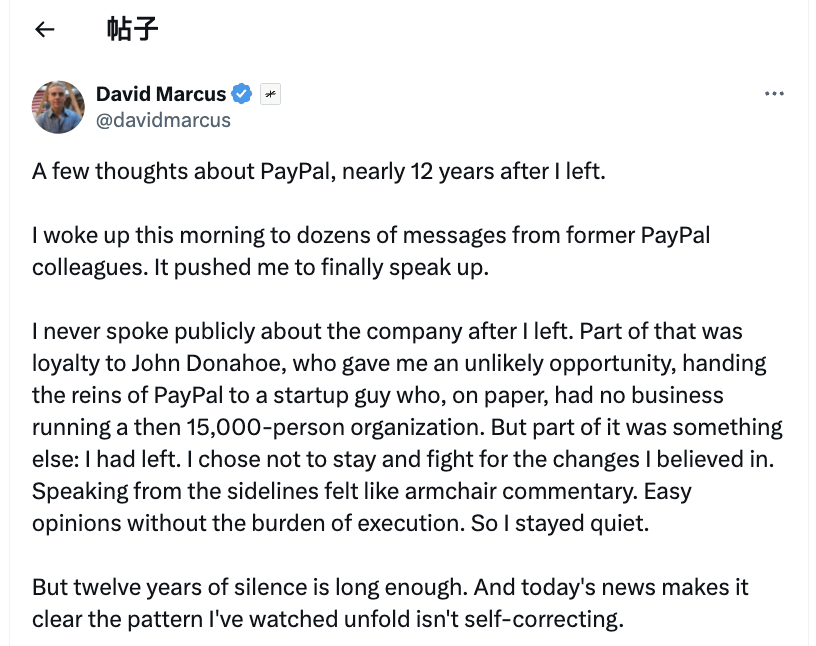The image size is (816, 646).
Task: Click the 帖子 page heading
Action: [132, 29]
